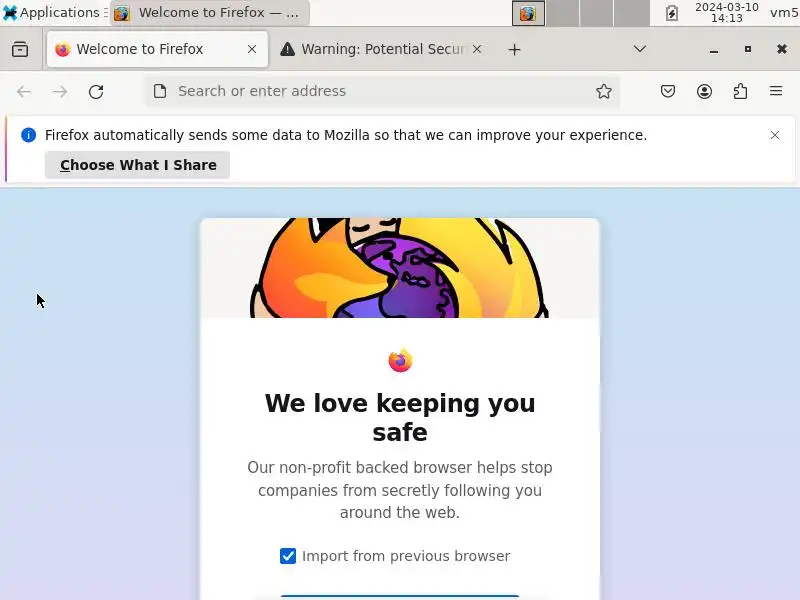800x600 pixels.
Task: Dismiss the data sharing notification bar
Action: (774, 135)
